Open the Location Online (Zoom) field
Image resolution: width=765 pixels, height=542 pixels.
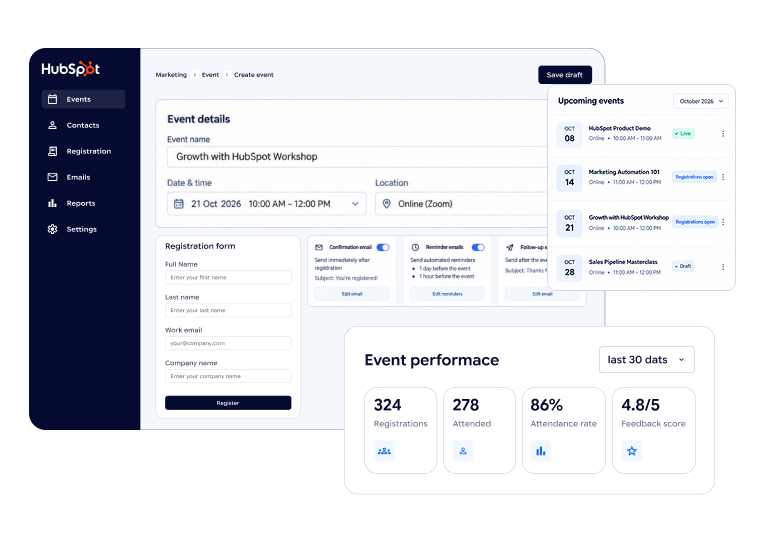click(463, 204)
